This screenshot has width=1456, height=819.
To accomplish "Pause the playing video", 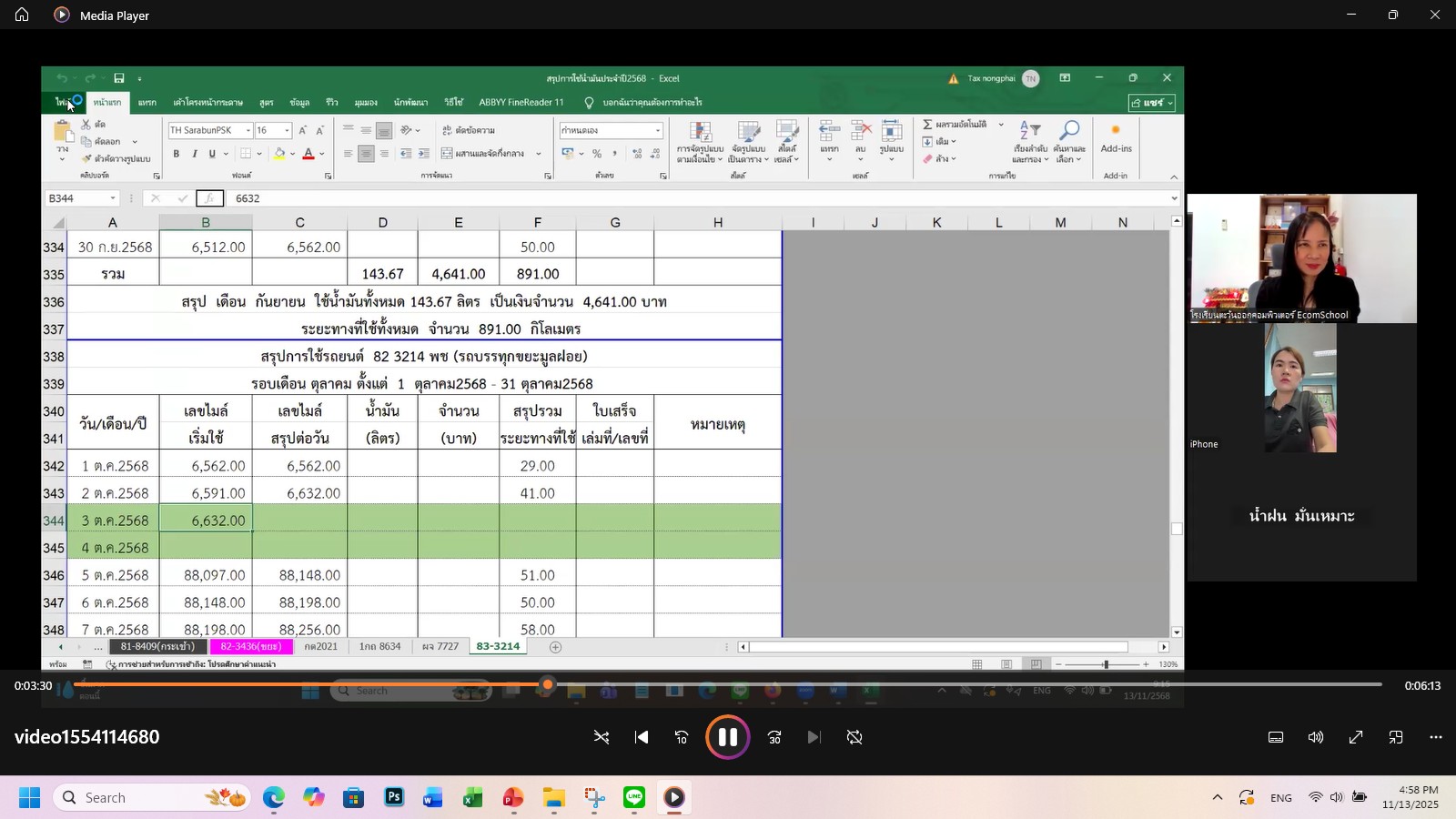I will (727, 737).
